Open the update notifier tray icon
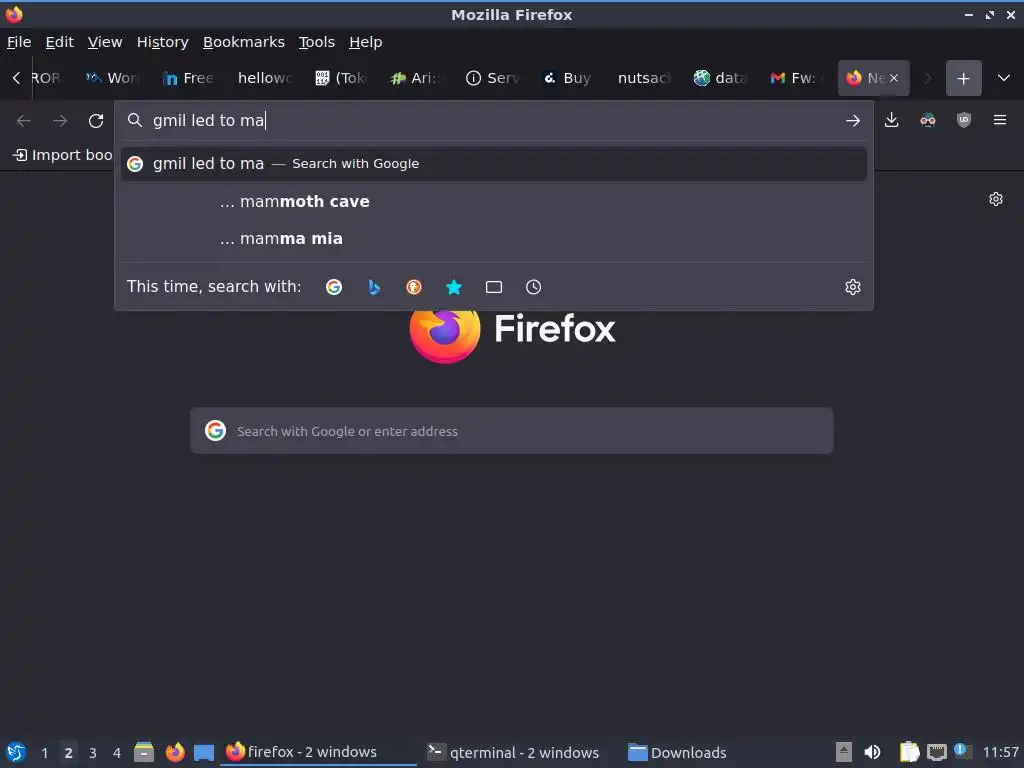 (x=962, y=750)
